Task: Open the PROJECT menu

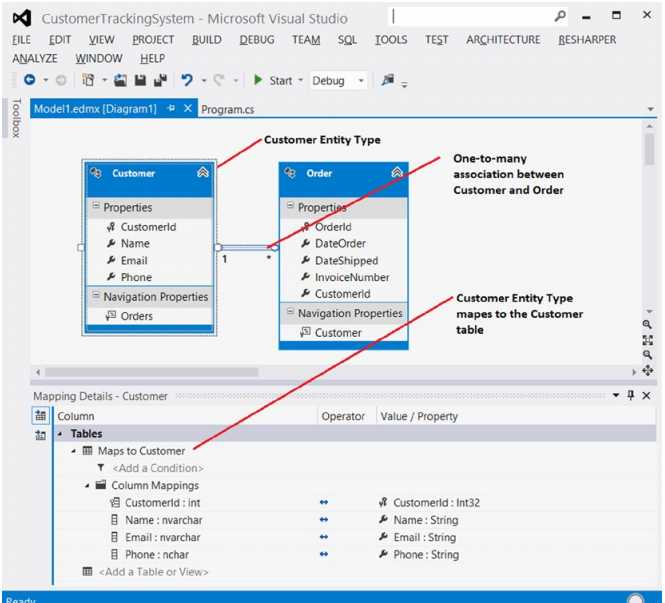Action: [153, 40]
